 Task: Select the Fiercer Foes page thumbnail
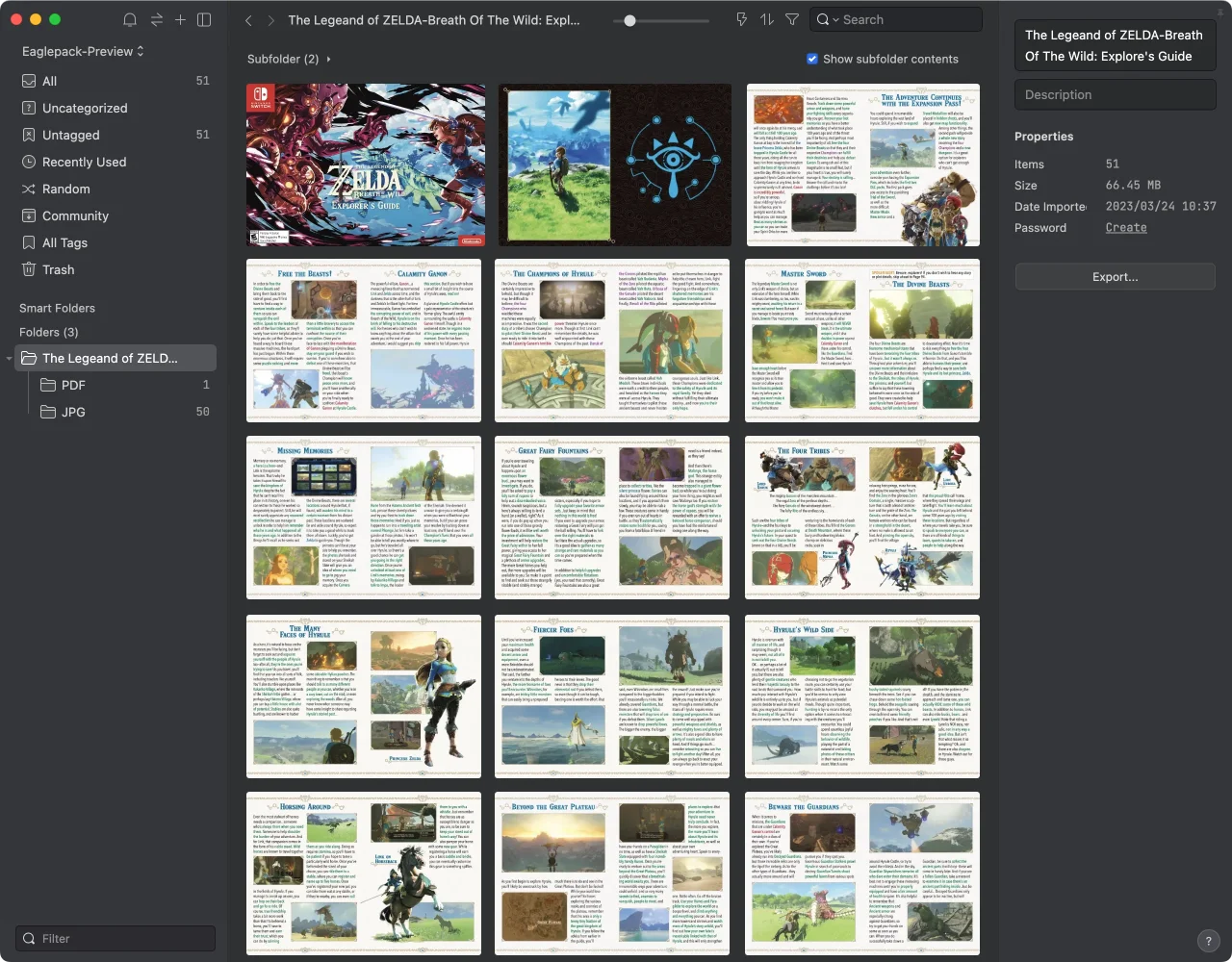(x=612, y=696)
